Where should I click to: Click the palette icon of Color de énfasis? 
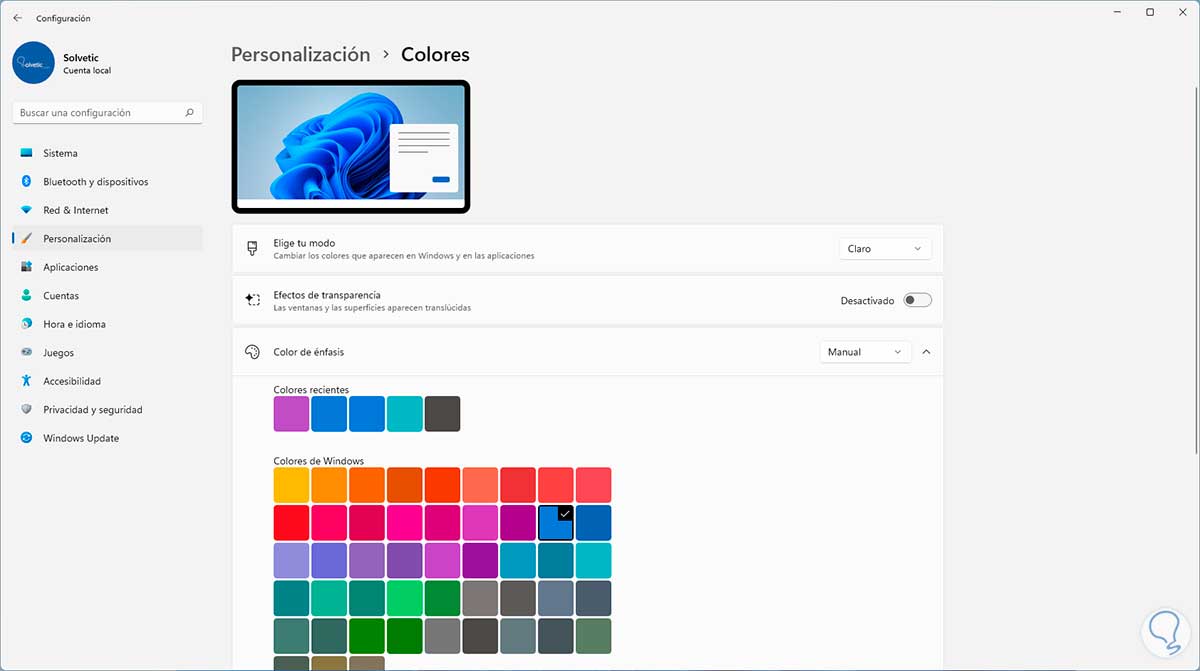(252, 352)
